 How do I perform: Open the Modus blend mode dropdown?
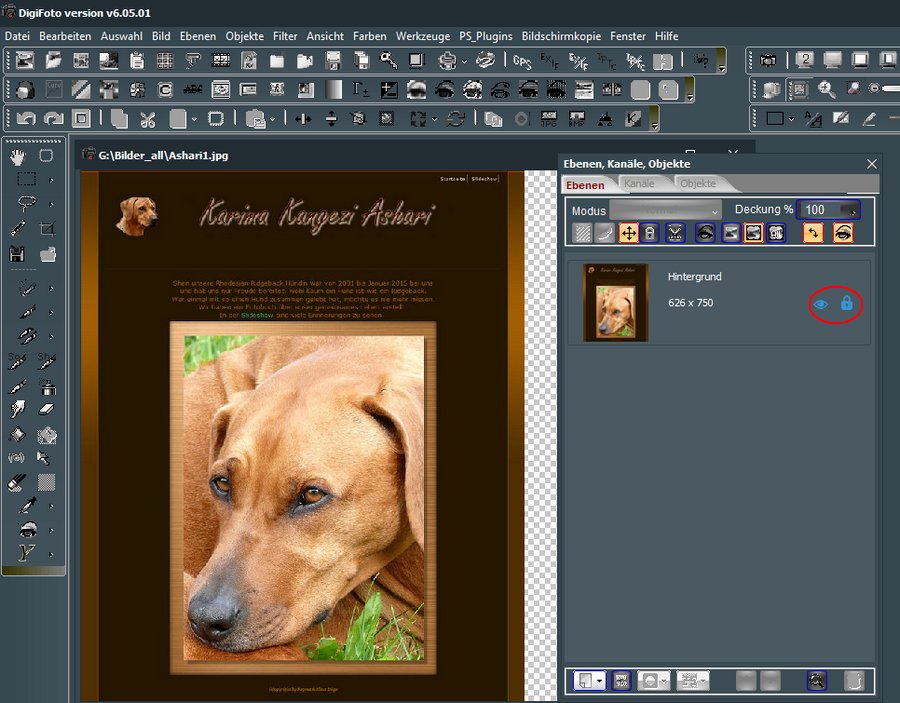665,211
